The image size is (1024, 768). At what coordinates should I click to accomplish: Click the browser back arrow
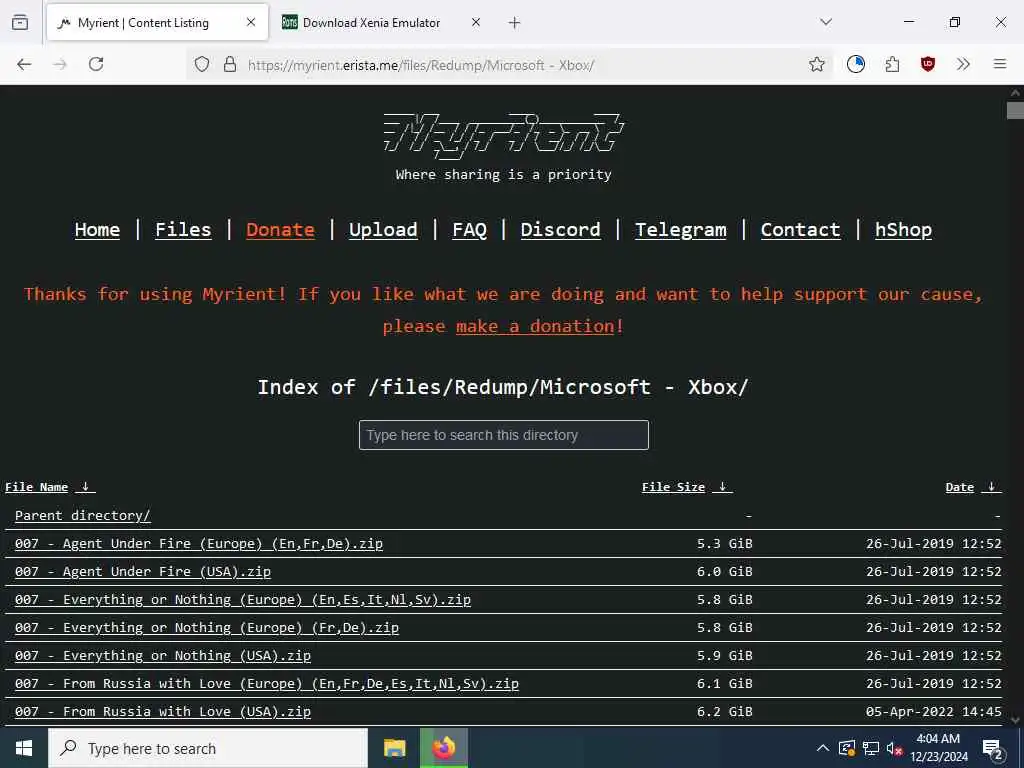pos(24,64)
